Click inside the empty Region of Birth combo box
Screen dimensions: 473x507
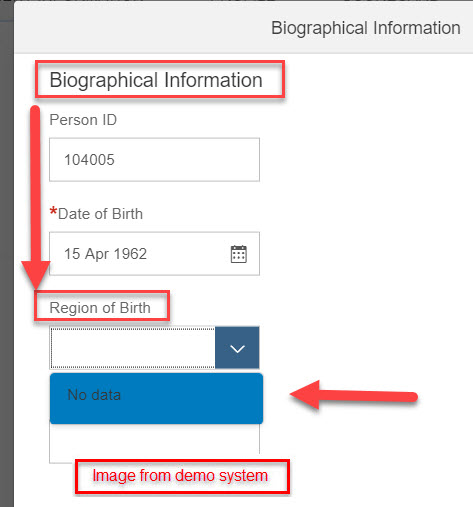click(133, 348)
